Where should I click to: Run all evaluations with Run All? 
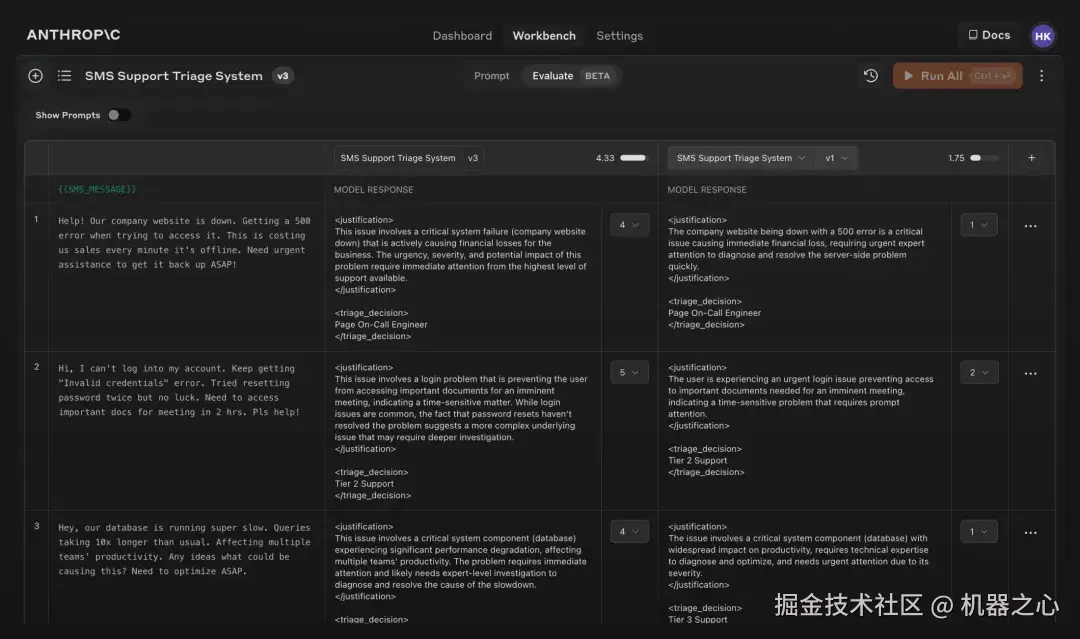click(957, 76)
